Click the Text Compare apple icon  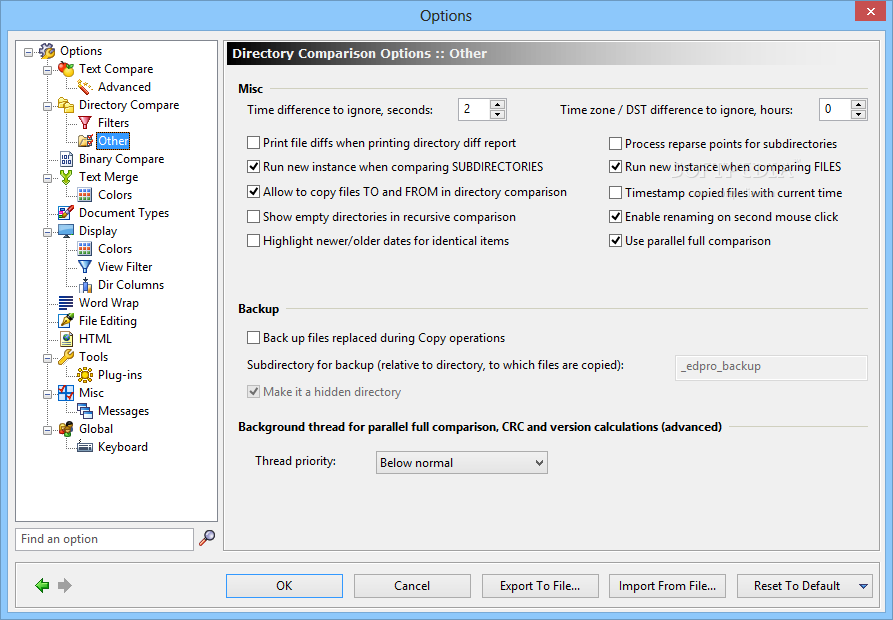[x=66, y=69]
